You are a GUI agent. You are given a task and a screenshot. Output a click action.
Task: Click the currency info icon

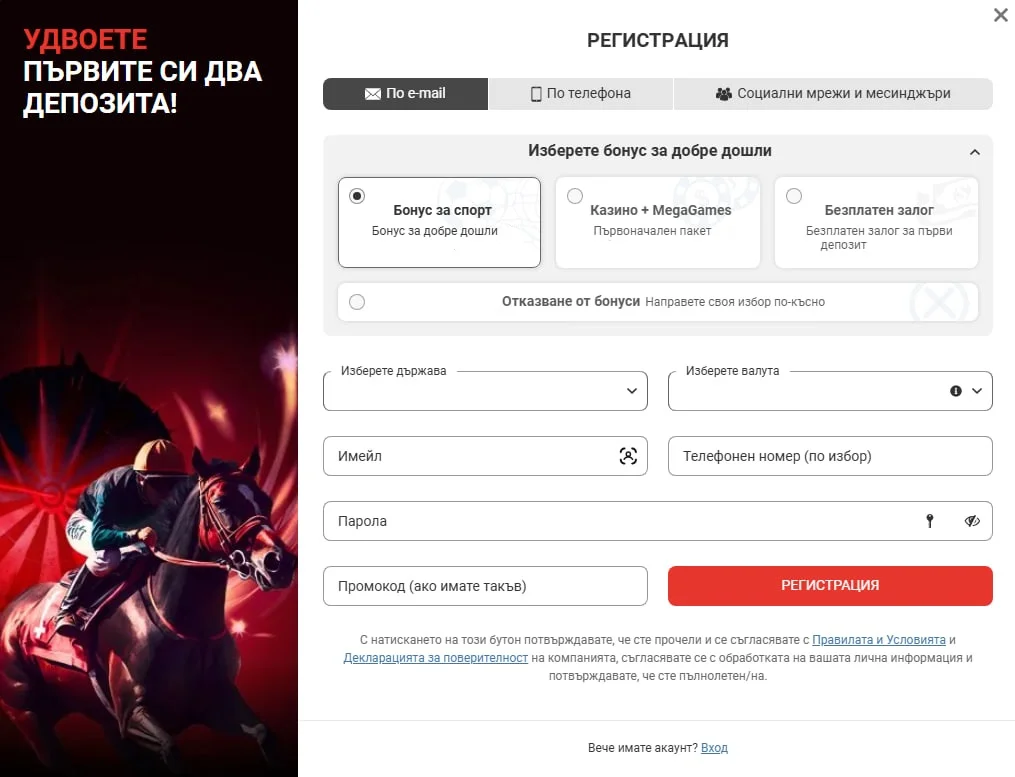(955, 390)
